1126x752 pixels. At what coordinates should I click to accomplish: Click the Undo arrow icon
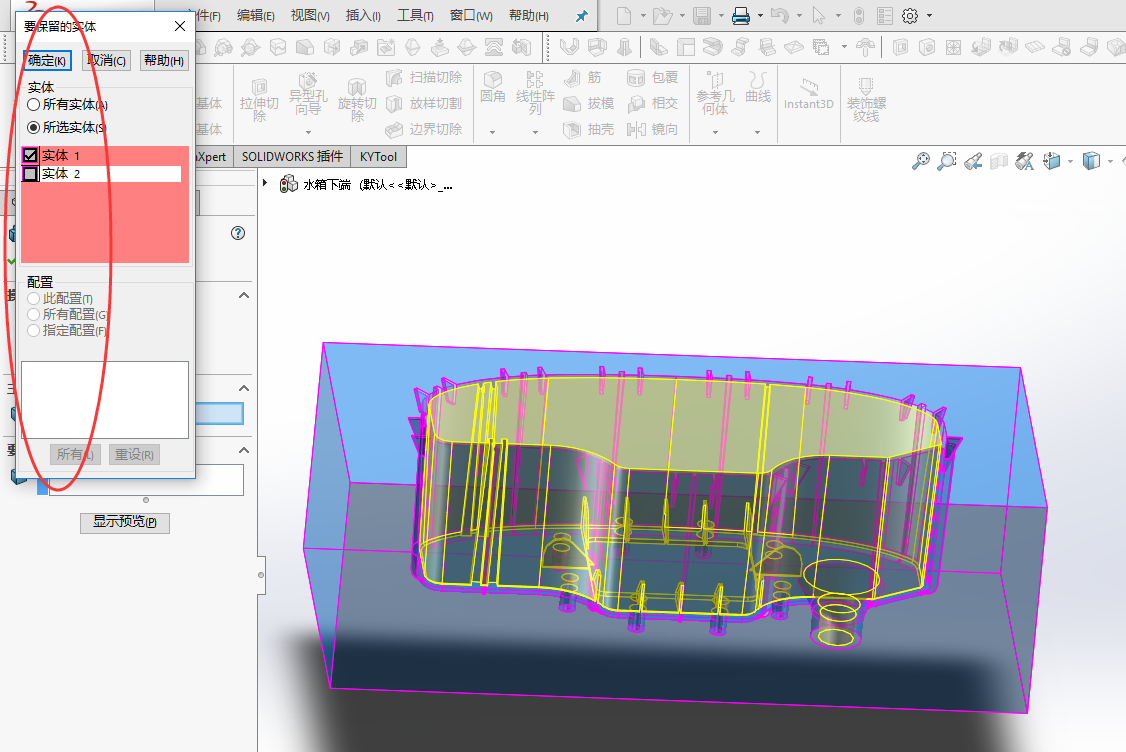(x=779, y=15)
